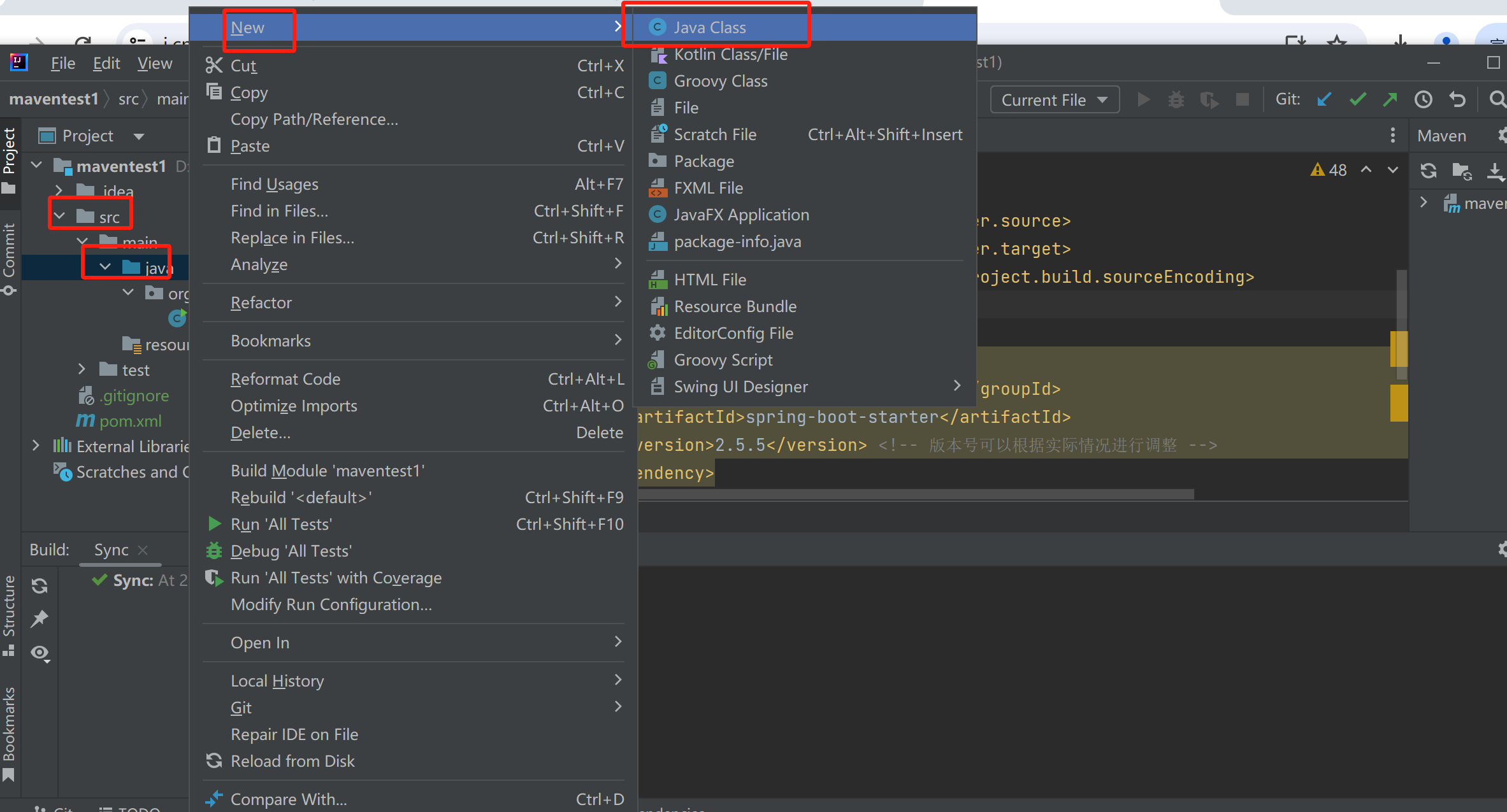Open the Project view dropdown
The width and height of the screenshot is (1507, 812).
(x=139, y=136)
